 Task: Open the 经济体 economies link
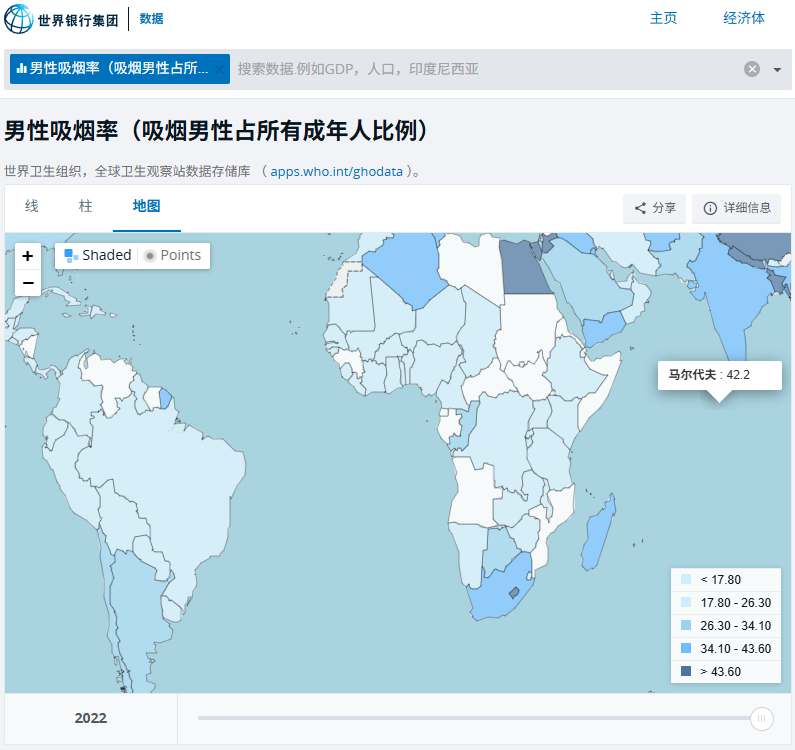[744, 18]
